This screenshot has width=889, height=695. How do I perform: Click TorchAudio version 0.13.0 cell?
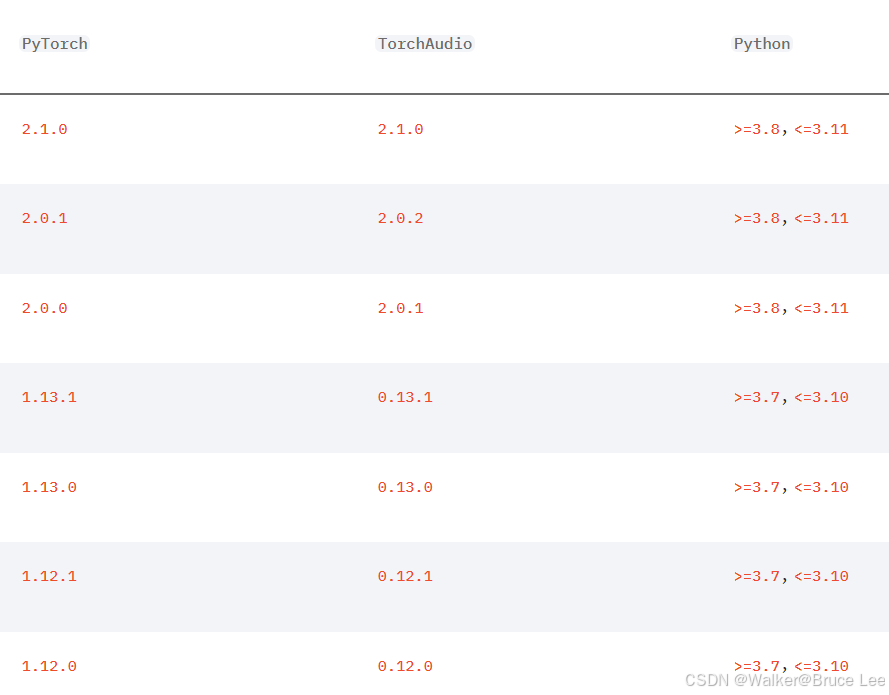point(405,488)
